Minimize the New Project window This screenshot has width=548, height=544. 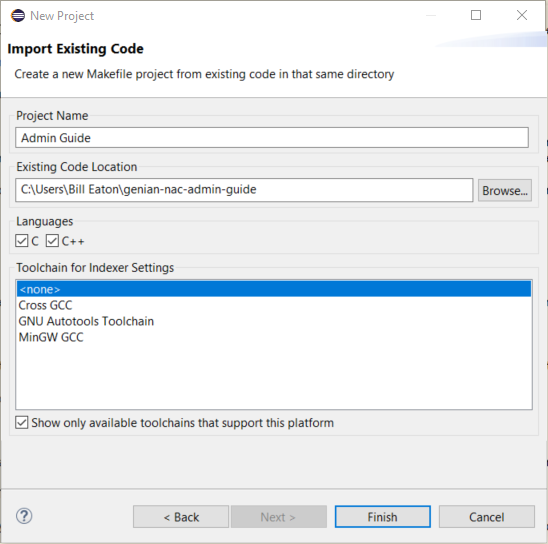pyautogui.click(x=431, y=15)
